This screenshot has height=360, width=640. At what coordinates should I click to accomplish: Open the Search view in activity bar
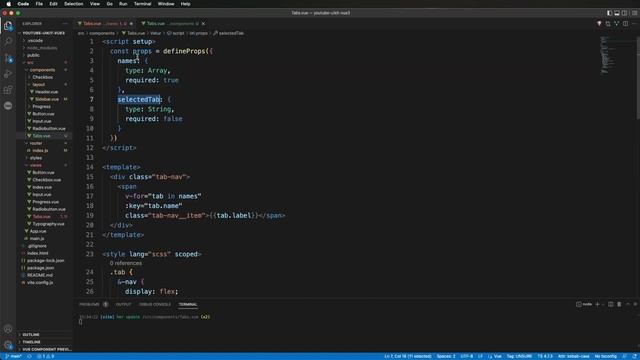[x=8, y=42]
